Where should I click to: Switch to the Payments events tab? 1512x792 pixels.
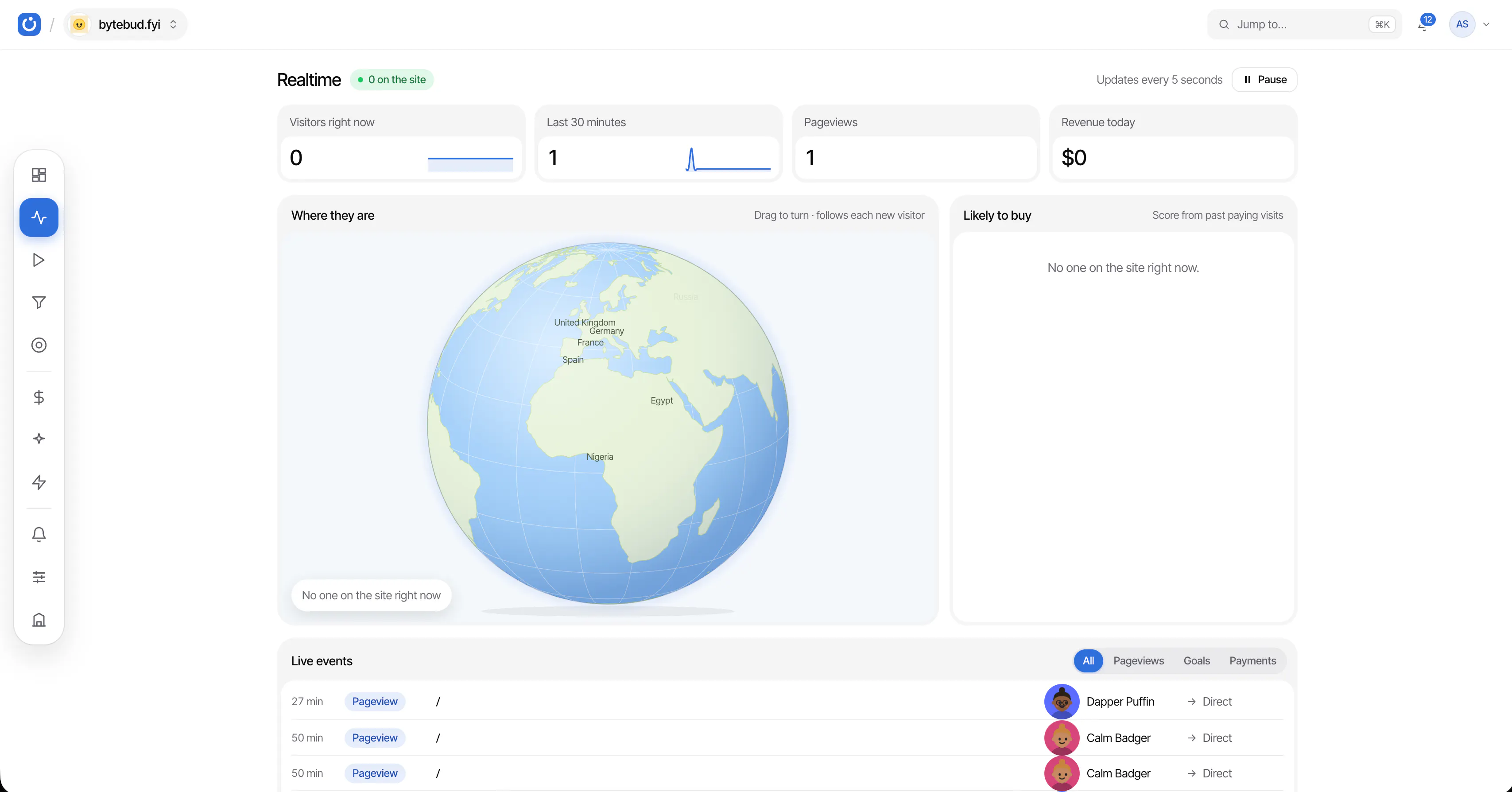click(1252, 660)
